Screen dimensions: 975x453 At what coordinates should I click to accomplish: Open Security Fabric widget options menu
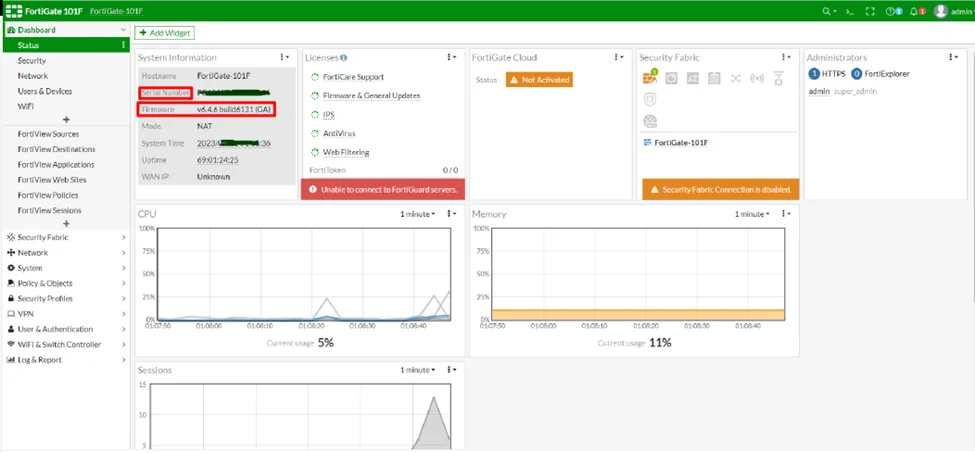(787, 57)
